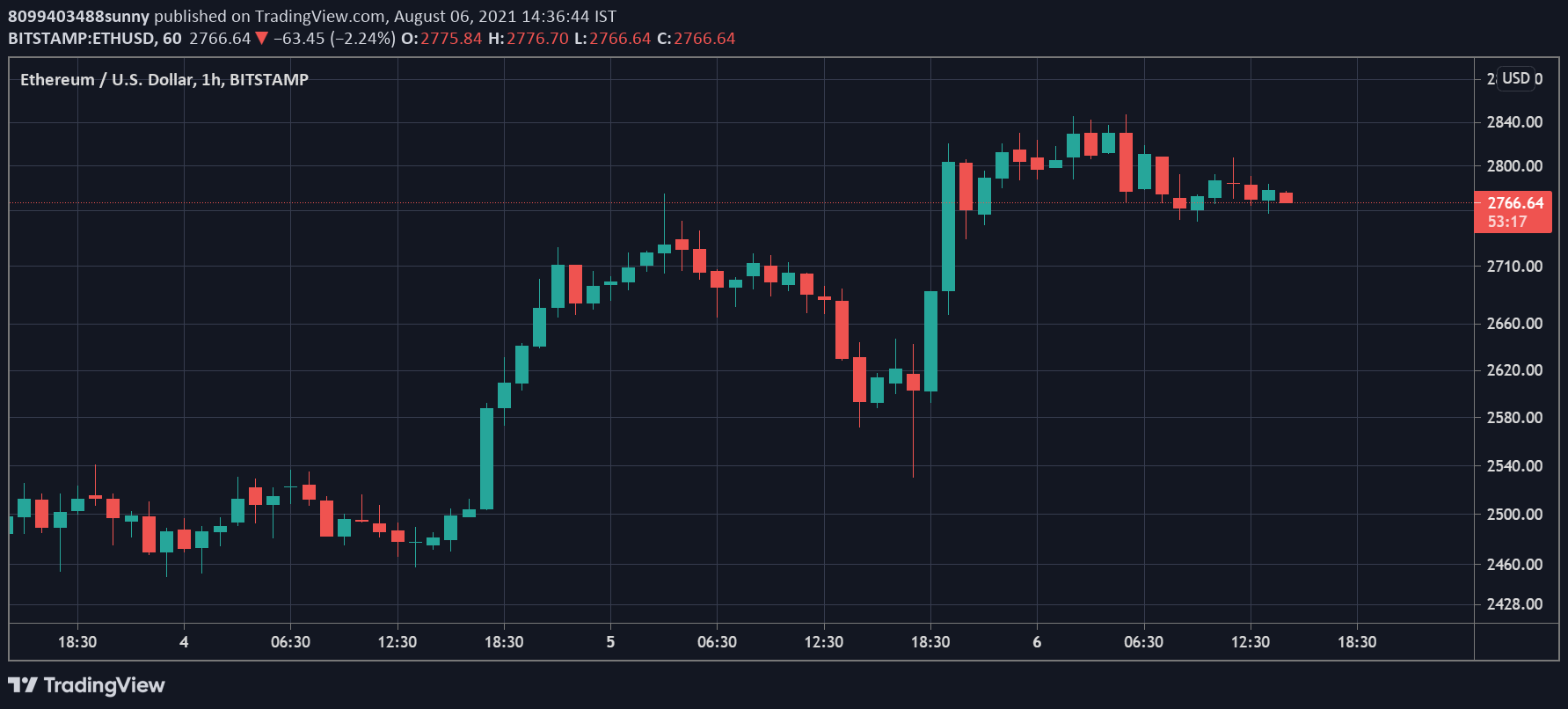Open the 8099403488sunny author profile name
This screenshot has height=709, width=1568.
click(78, 16)
